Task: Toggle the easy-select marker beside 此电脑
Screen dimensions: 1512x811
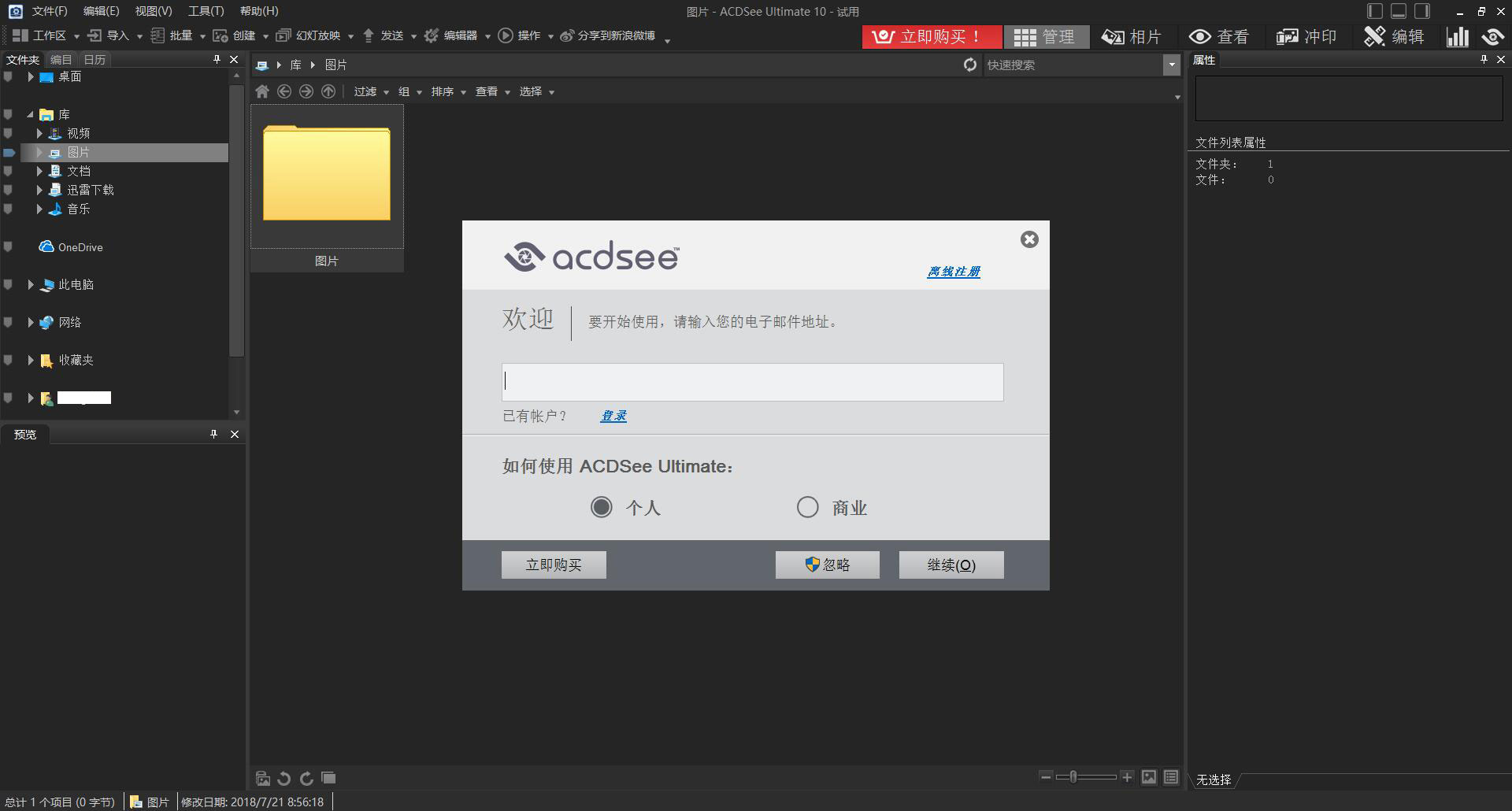Action: (x=8, y=284)
